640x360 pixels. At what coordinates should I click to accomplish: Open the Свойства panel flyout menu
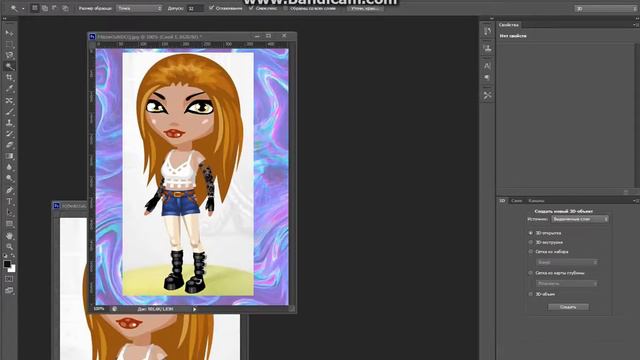tap(635, 25)
